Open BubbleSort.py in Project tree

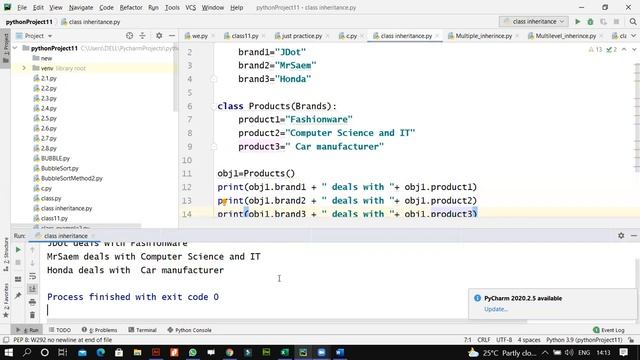point(60,168)
